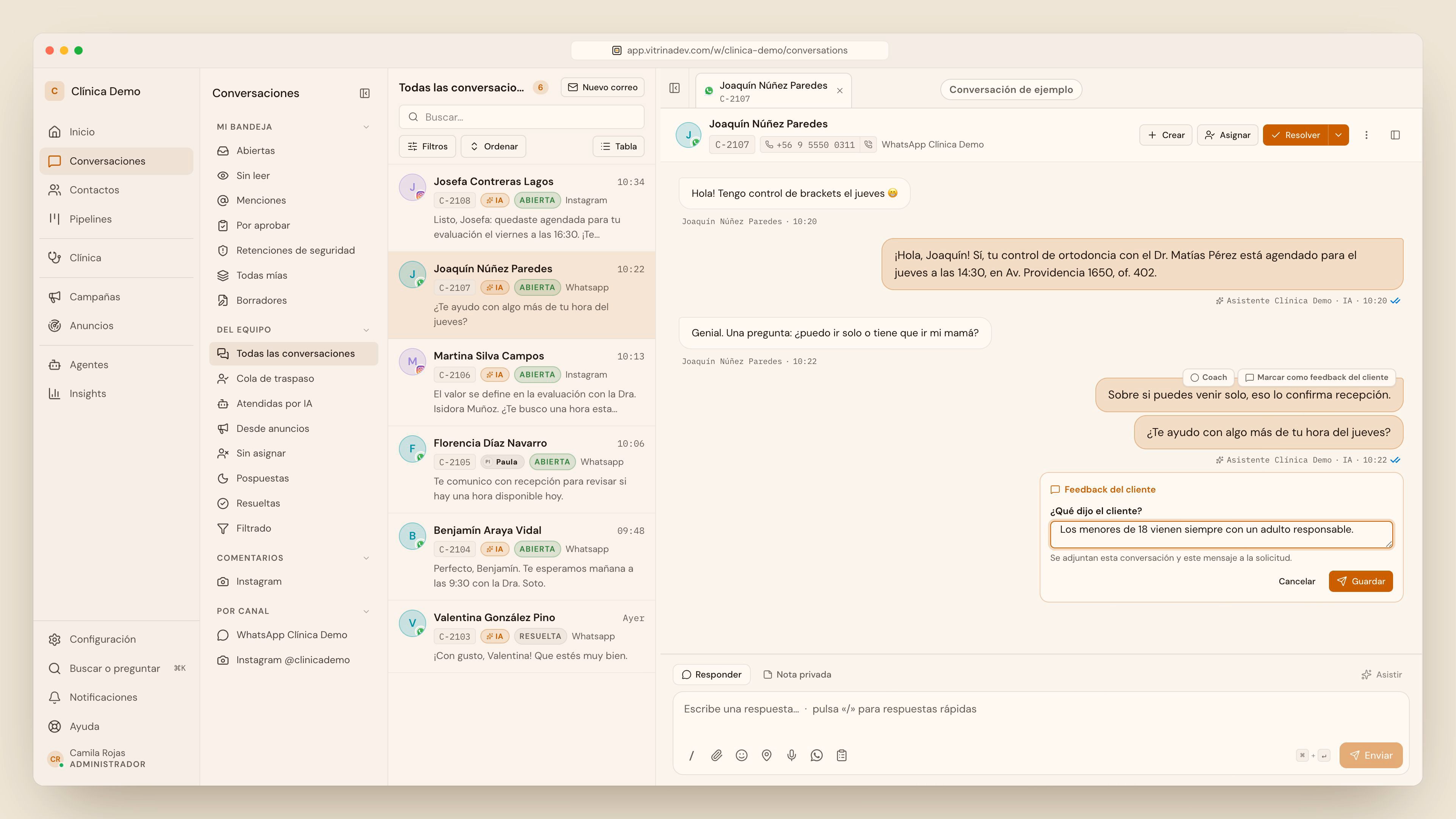
Task: Open the emoji picker in composer
Action: click(x=742, y=755)
